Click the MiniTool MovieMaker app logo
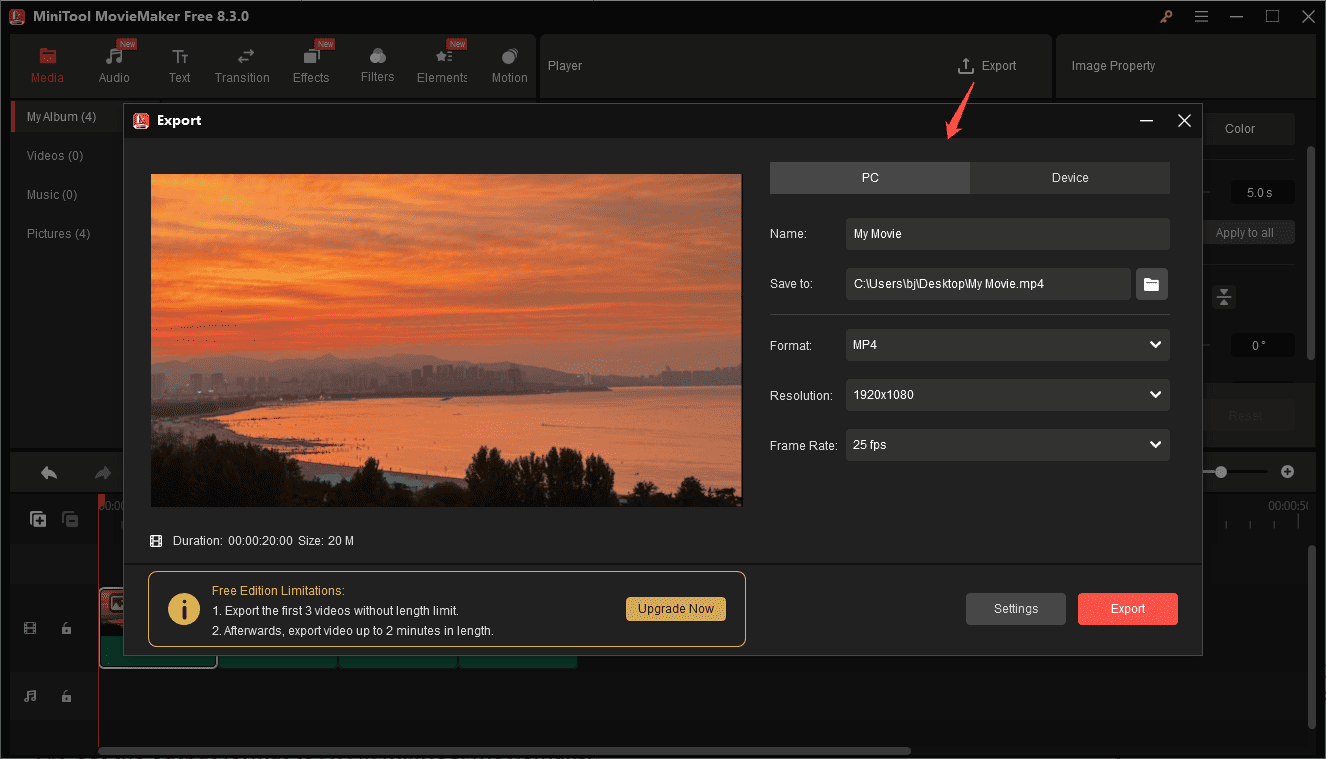The height and width of the screenshot is (759, 1326). point(17,16)
